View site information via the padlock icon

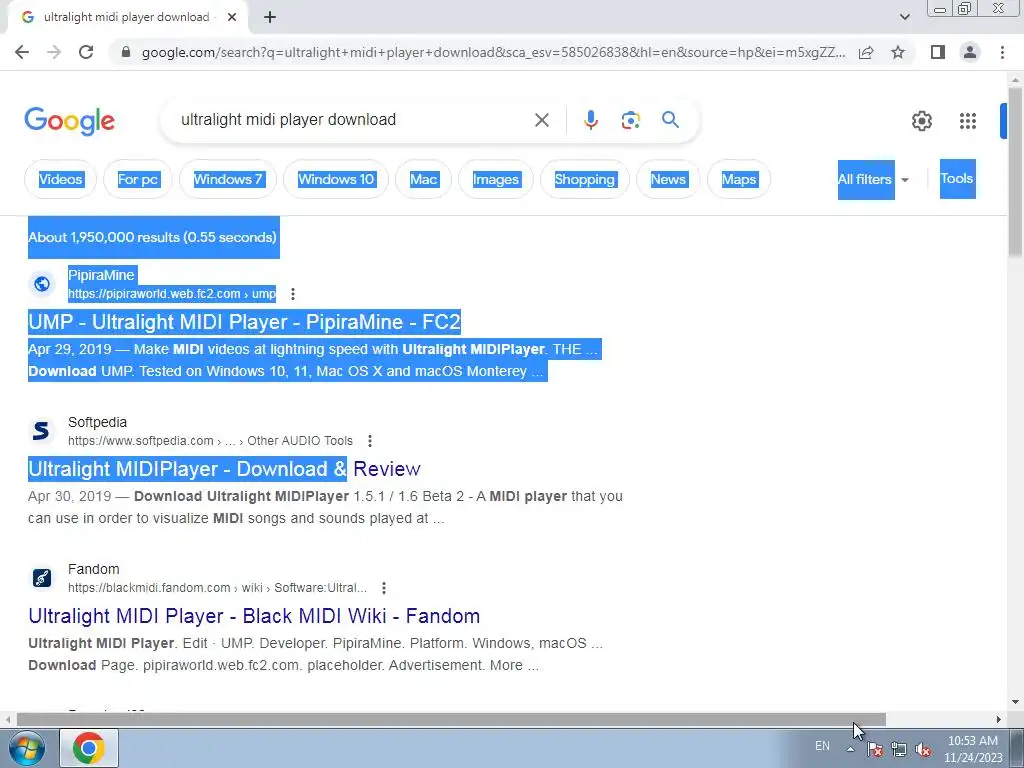[x=126, y=52]
